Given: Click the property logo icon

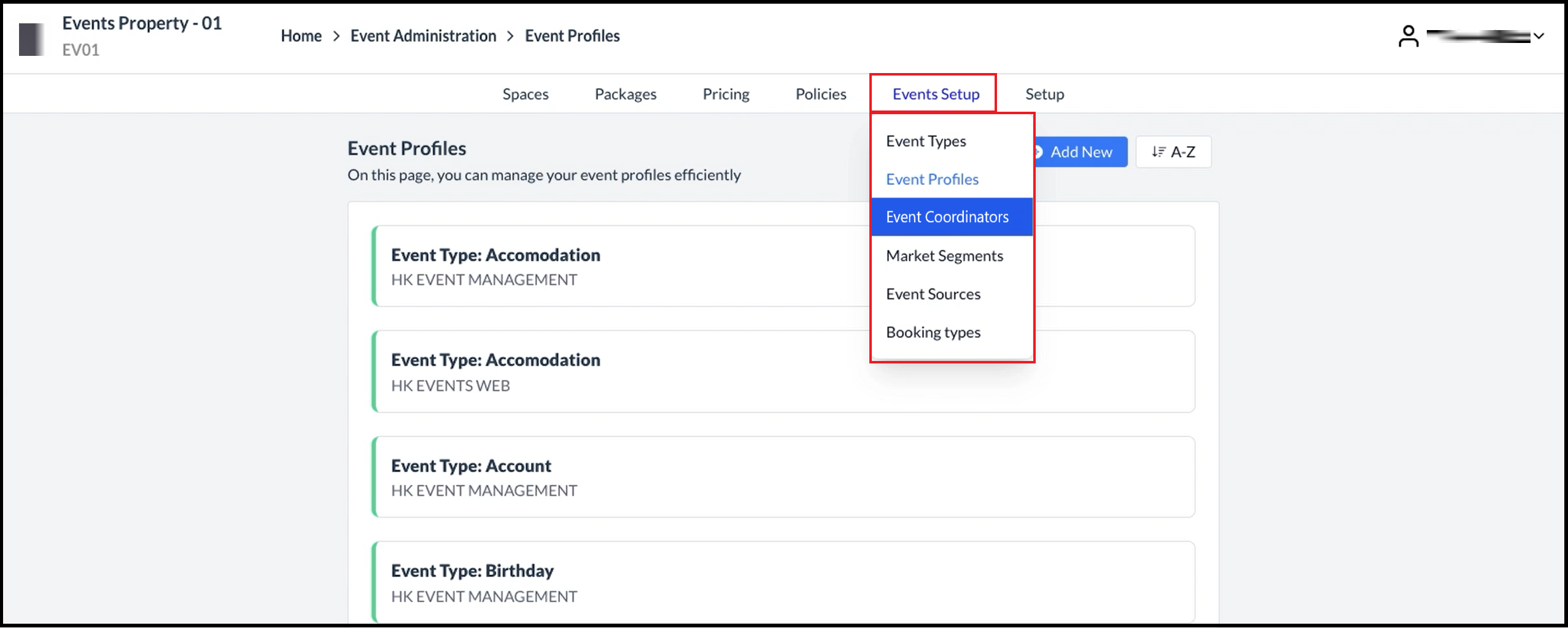Looking at the screenshot, I should coord(31,39).
